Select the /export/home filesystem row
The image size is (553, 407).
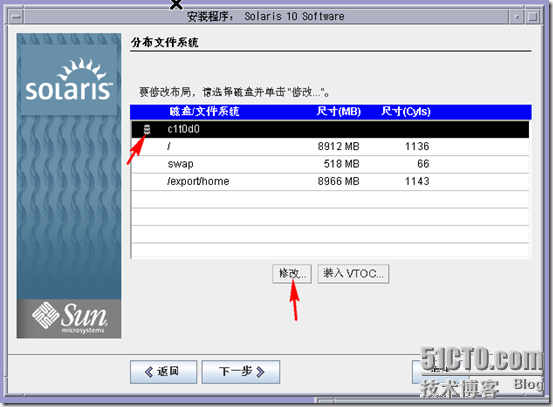click(330, 182)
